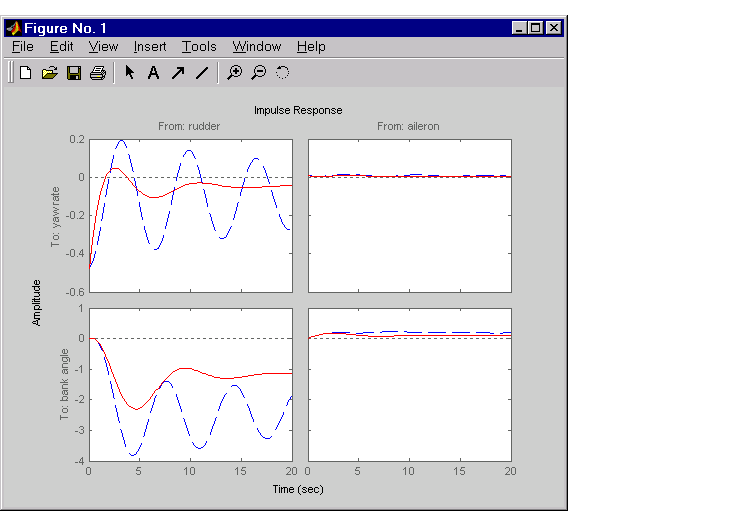The image size is (750, 517).
Task: Click the Help menu item
Action: 311,46
